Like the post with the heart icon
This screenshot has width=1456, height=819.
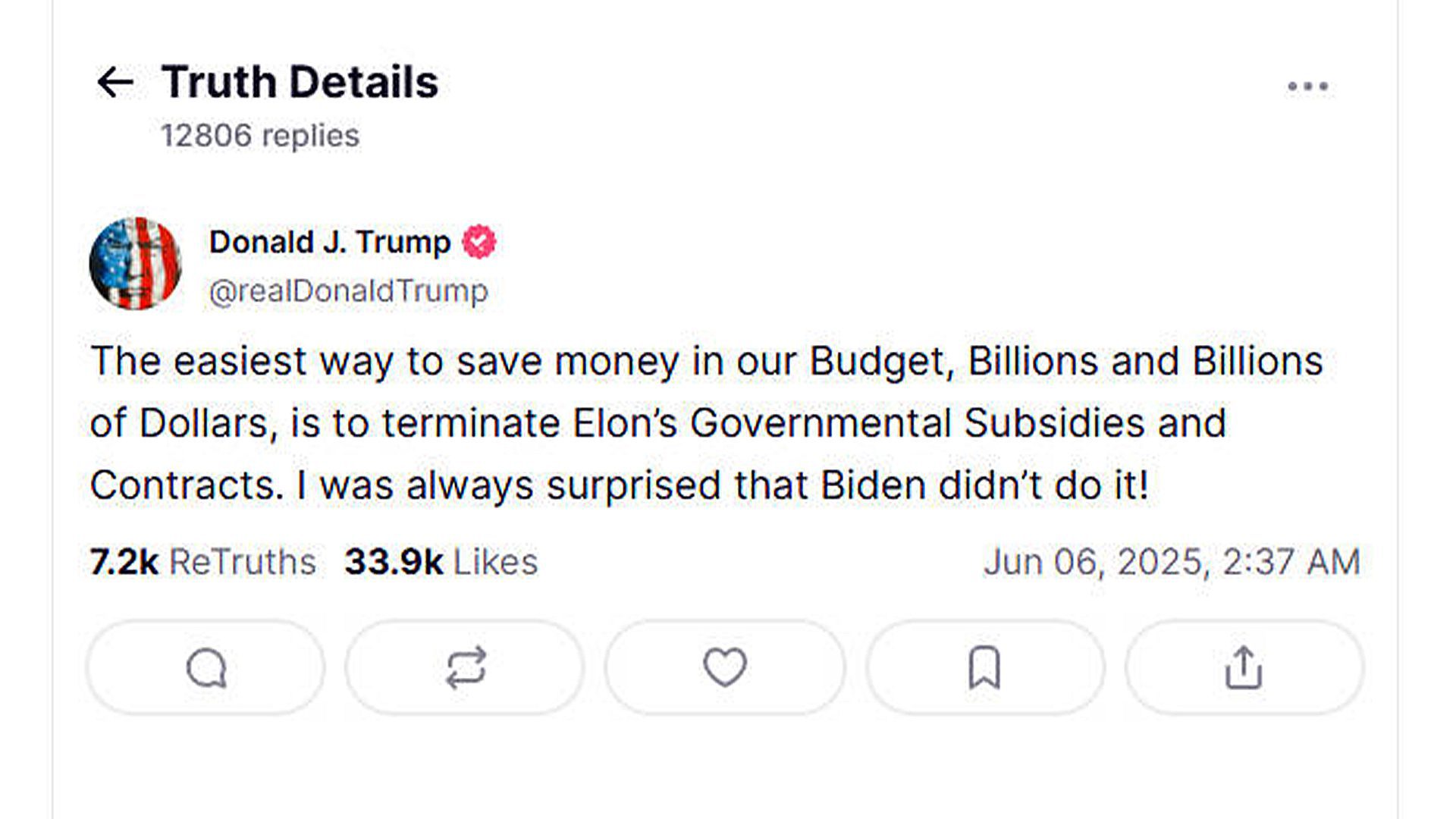(725, 667)
